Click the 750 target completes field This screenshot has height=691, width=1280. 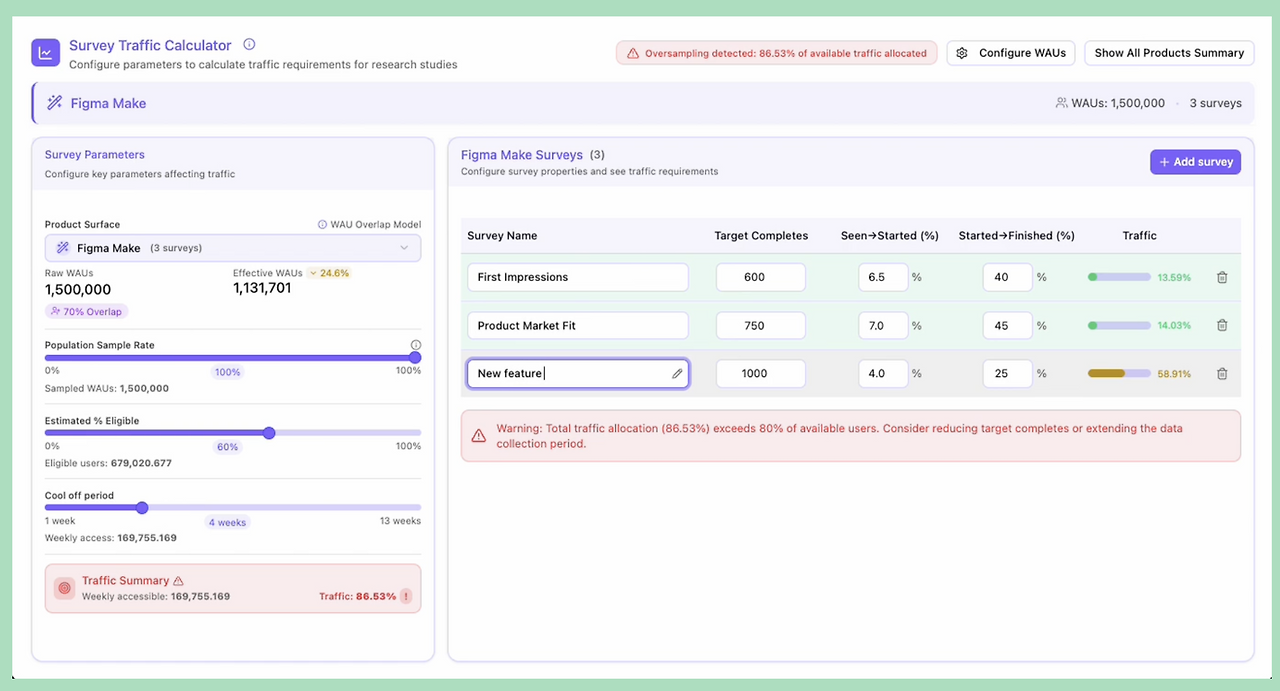coord(761,325)
